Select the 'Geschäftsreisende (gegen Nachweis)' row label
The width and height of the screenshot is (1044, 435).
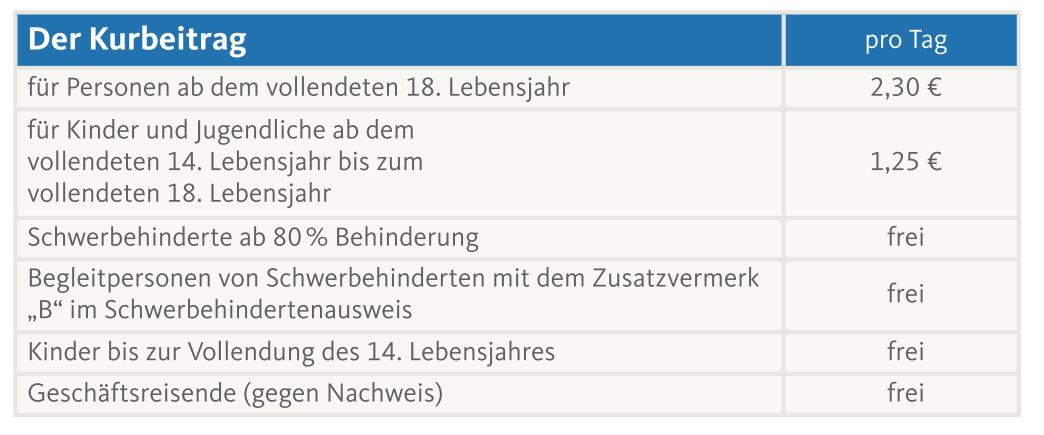coord(235,393)
